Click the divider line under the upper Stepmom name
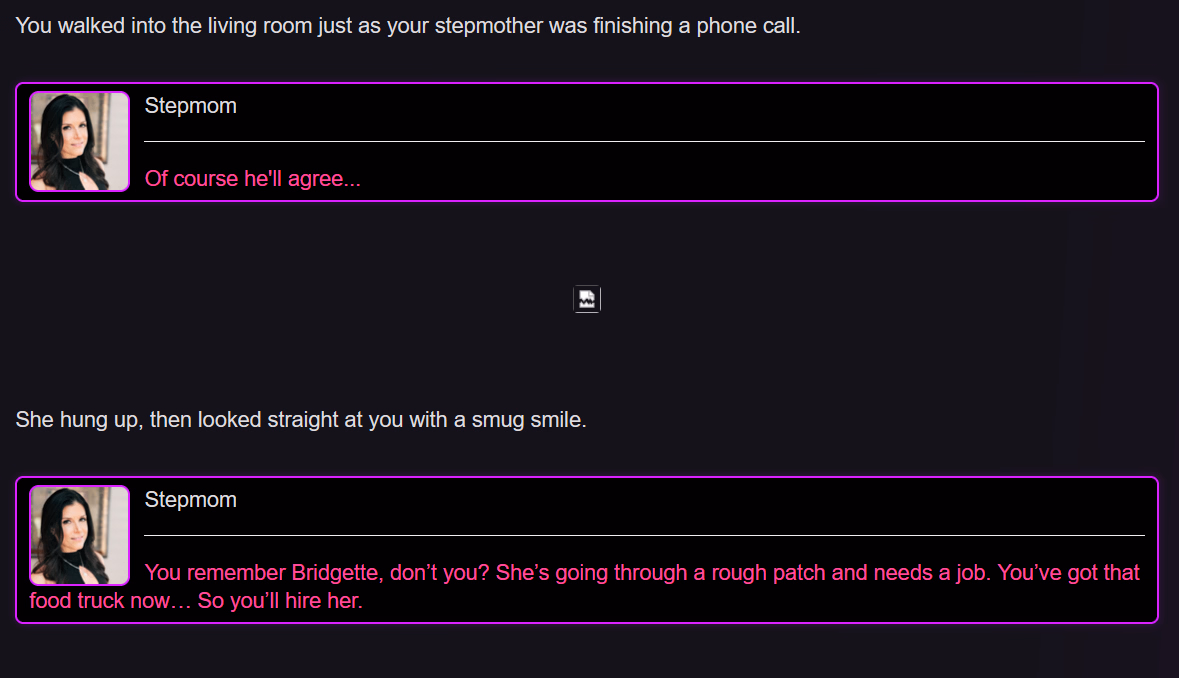The width and height of the screenshot is (1179, 678). (644, 141)
